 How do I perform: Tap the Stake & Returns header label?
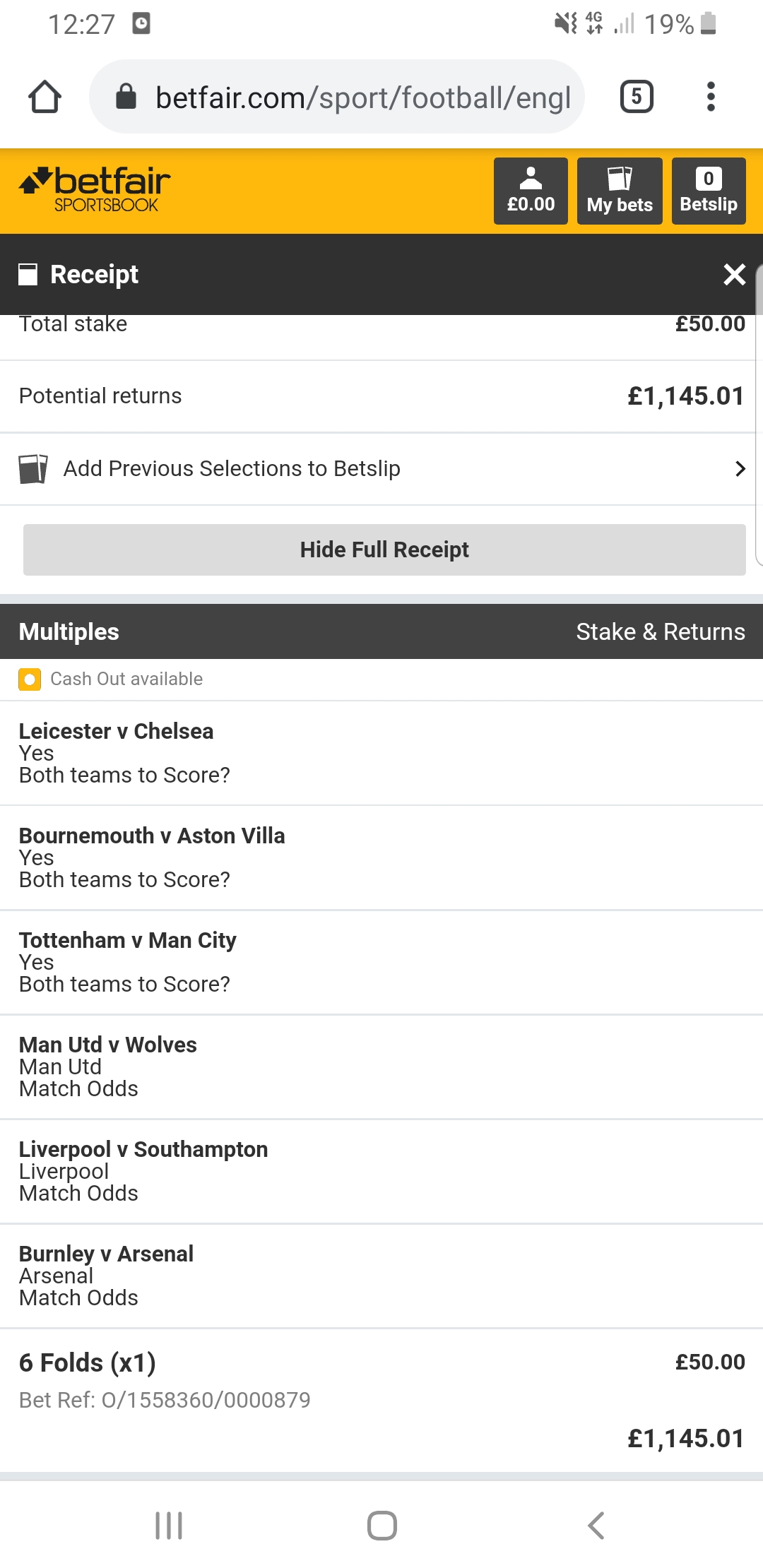pyautogui.click(x=661, y=631)
